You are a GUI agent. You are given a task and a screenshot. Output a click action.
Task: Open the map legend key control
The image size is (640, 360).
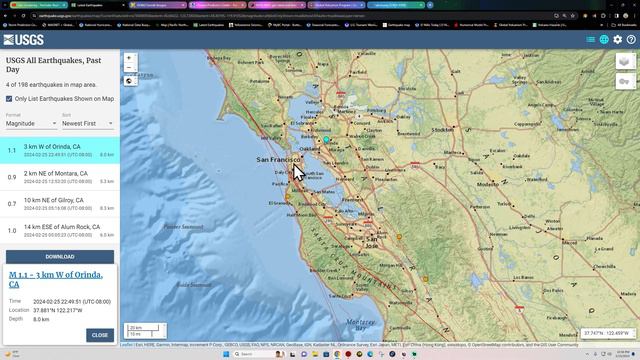625,82
